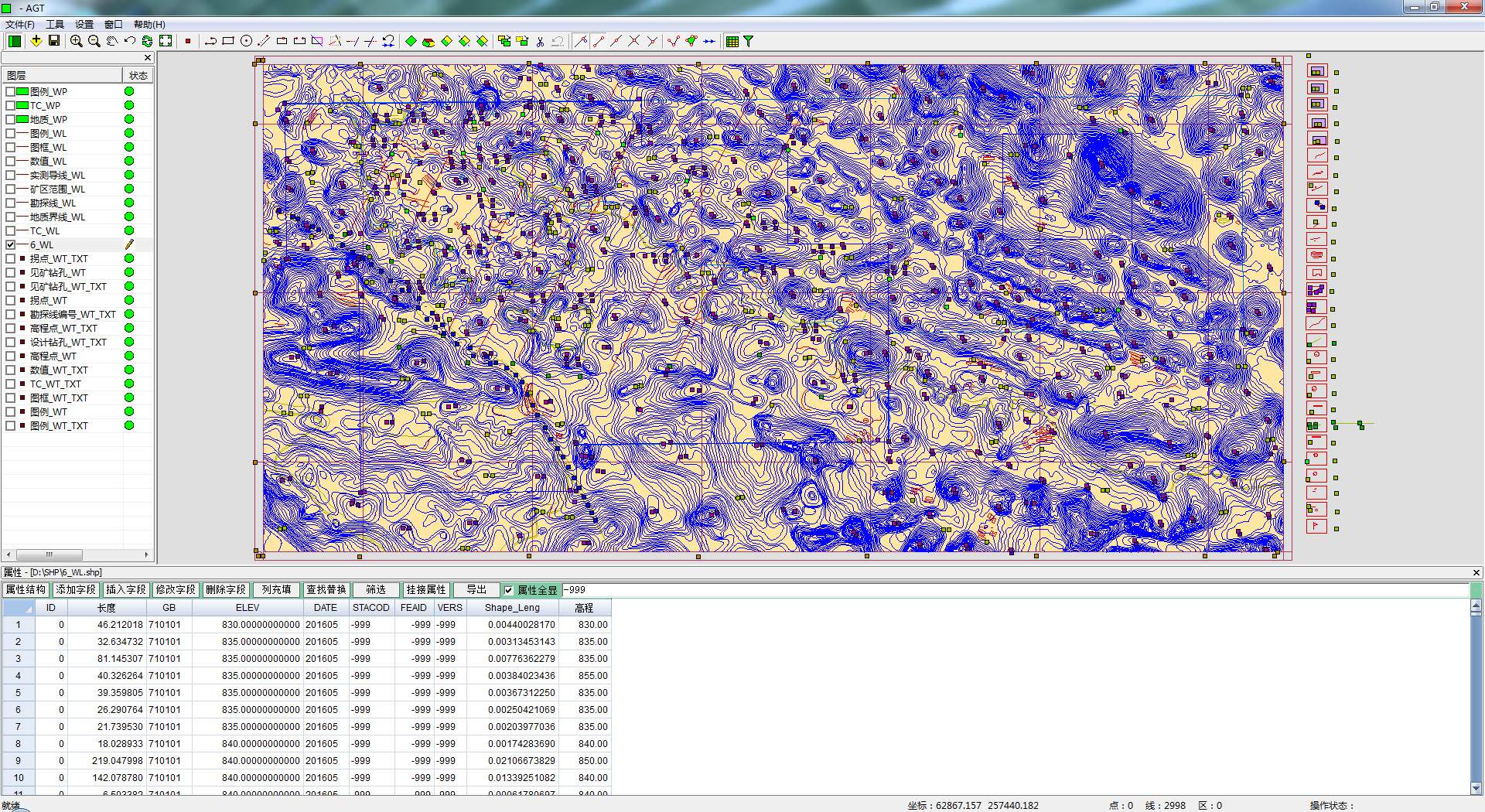Select the zoom in magnifier tool
Viewport: 1485px width, 812px height.
[x=76, y=41]
